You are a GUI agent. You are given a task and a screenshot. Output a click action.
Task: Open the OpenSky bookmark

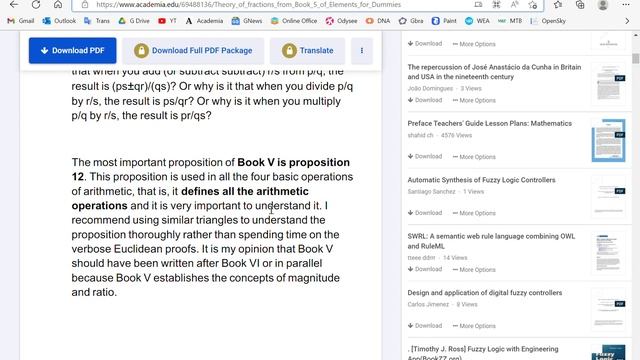coord(548,21)
